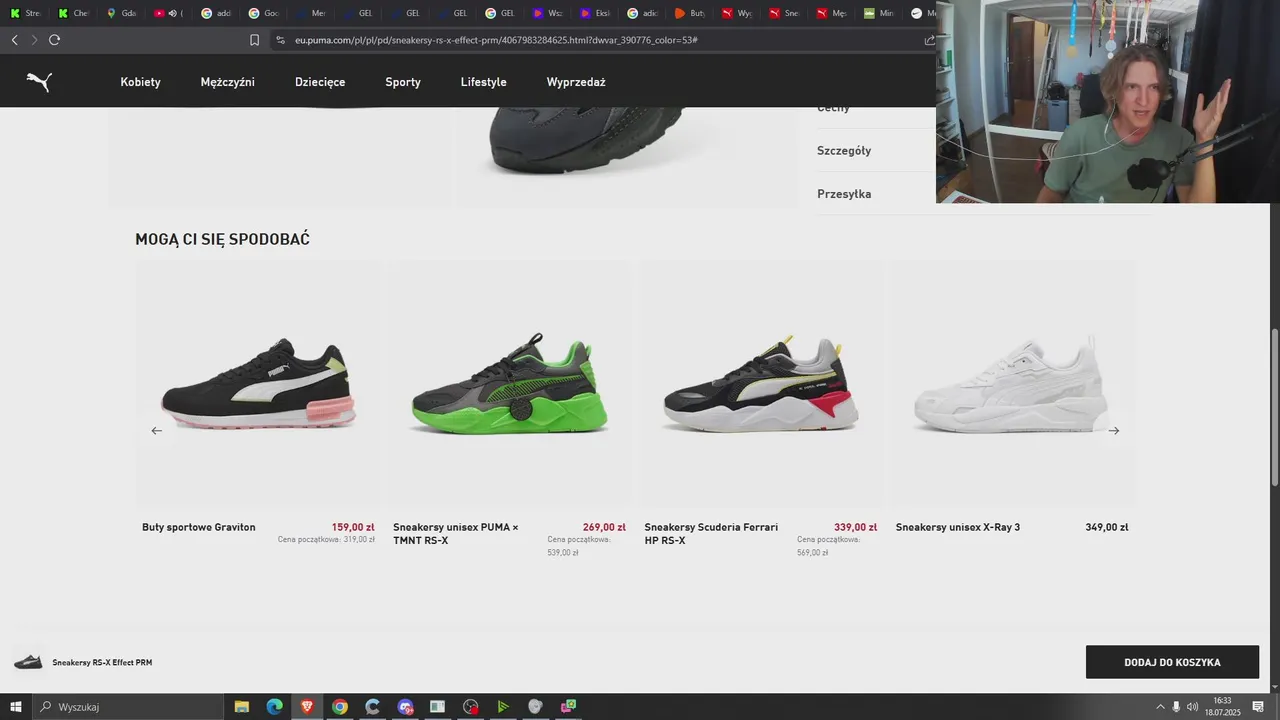
Task: Show previous recommended products with the left arrow
Action: pyautogui.click(x=156, y=431)
